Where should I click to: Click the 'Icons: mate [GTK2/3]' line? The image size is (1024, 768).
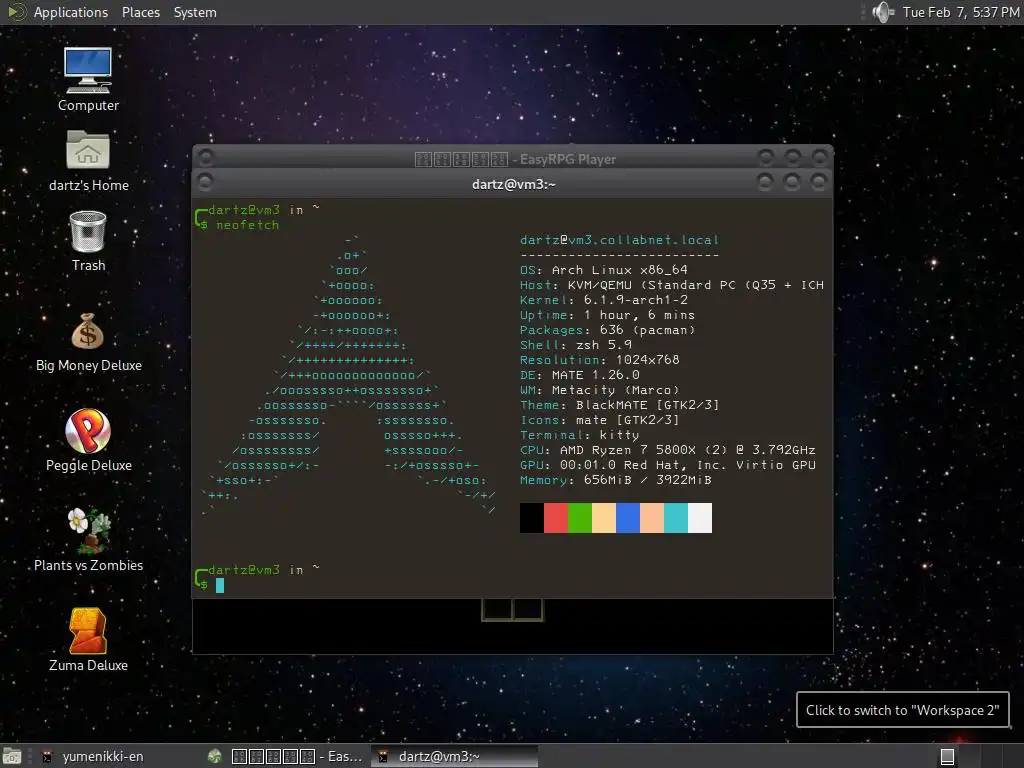tap(600, 420)
